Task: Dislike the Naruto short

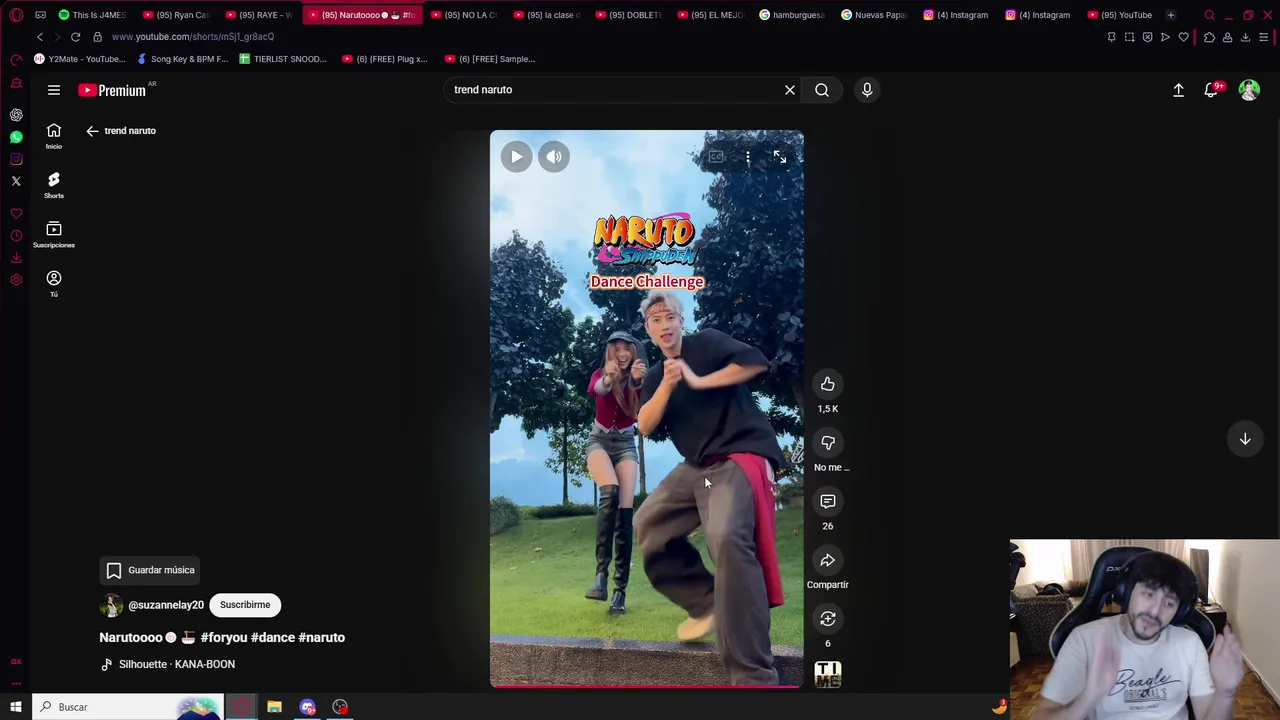Action: click(828, 443)
